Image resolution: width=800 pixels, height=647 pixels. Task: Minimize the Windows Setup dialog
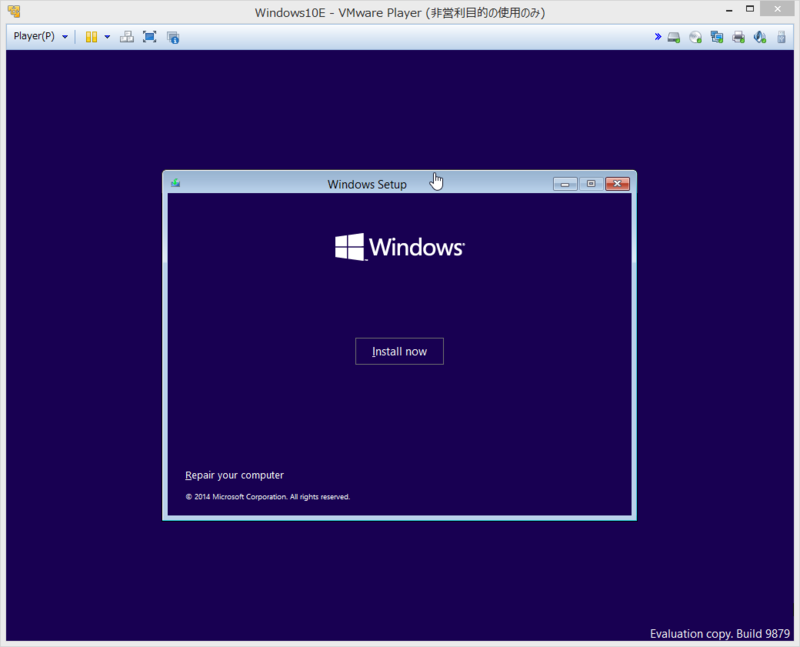(x=565, y=184)
